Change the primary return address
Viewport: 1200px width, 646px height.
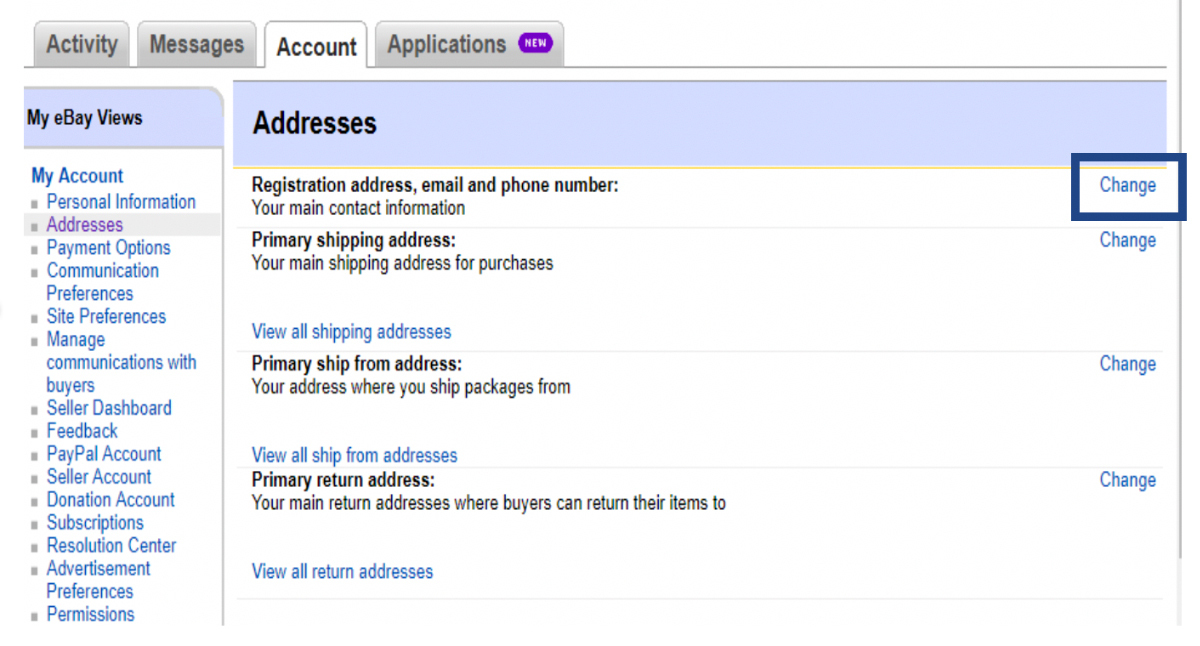(1128, 480)
